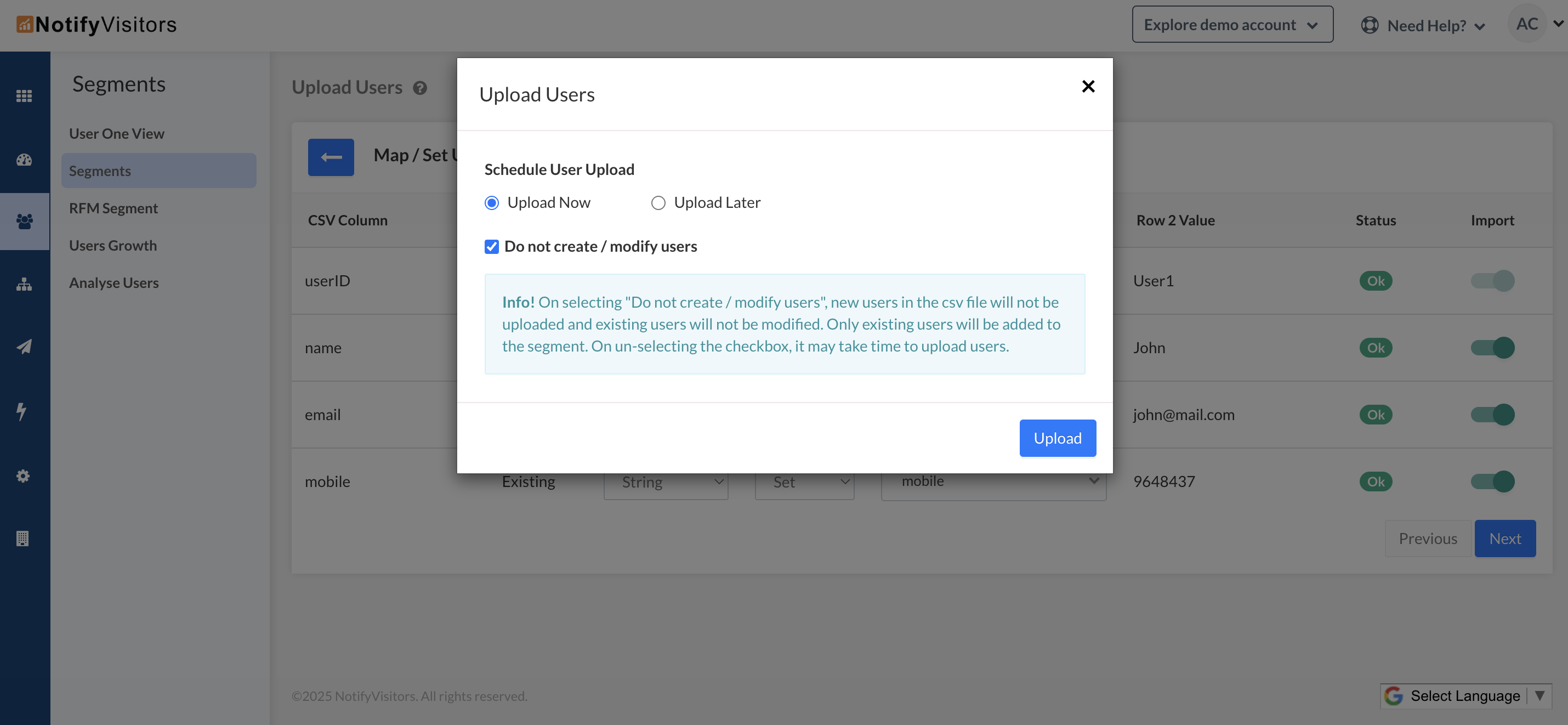
Task: Uncheck Do not create / modify users
Action: coord(491,247)
